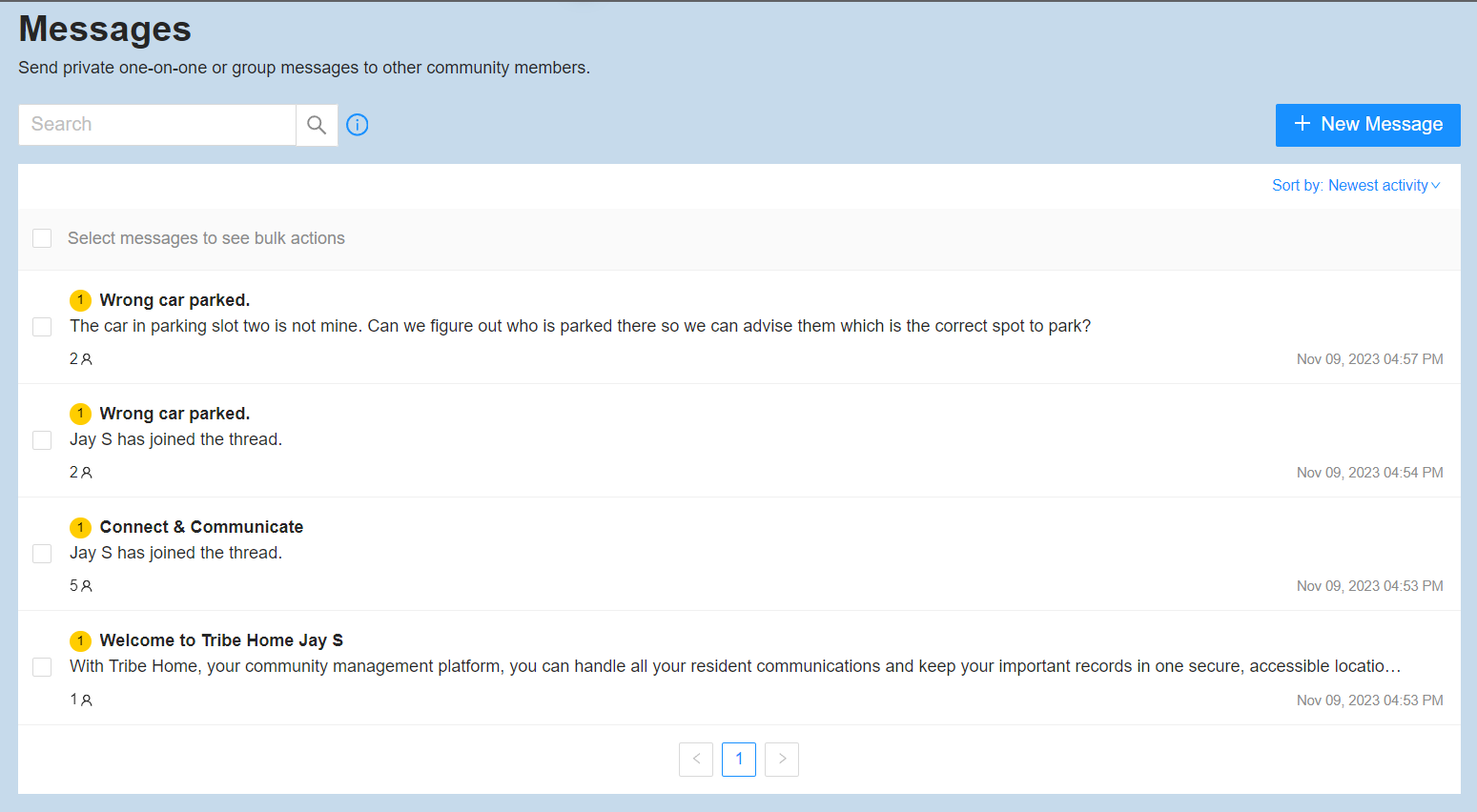Start a New Message

(1367, 125)
